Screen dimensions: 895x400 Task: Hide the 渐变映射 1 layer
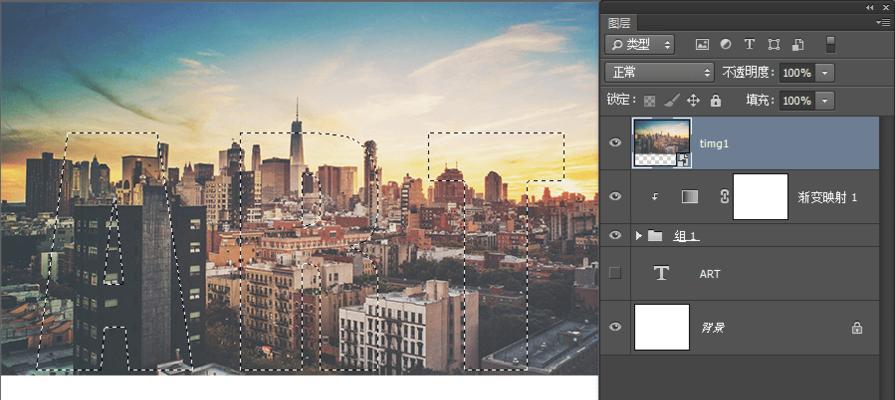(615, 196)
